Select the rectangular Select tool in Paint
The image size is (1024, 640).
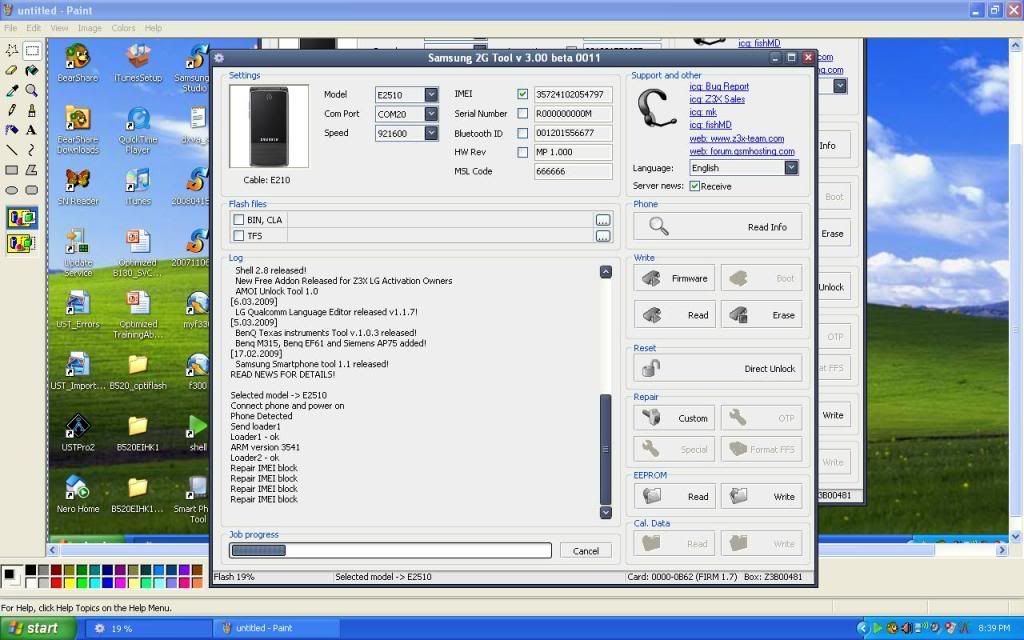31,50
